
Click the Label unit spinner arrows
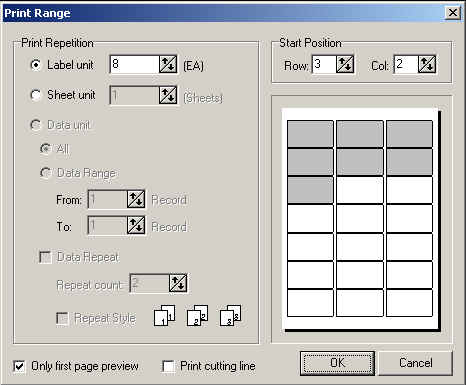(x=168, y=65)
